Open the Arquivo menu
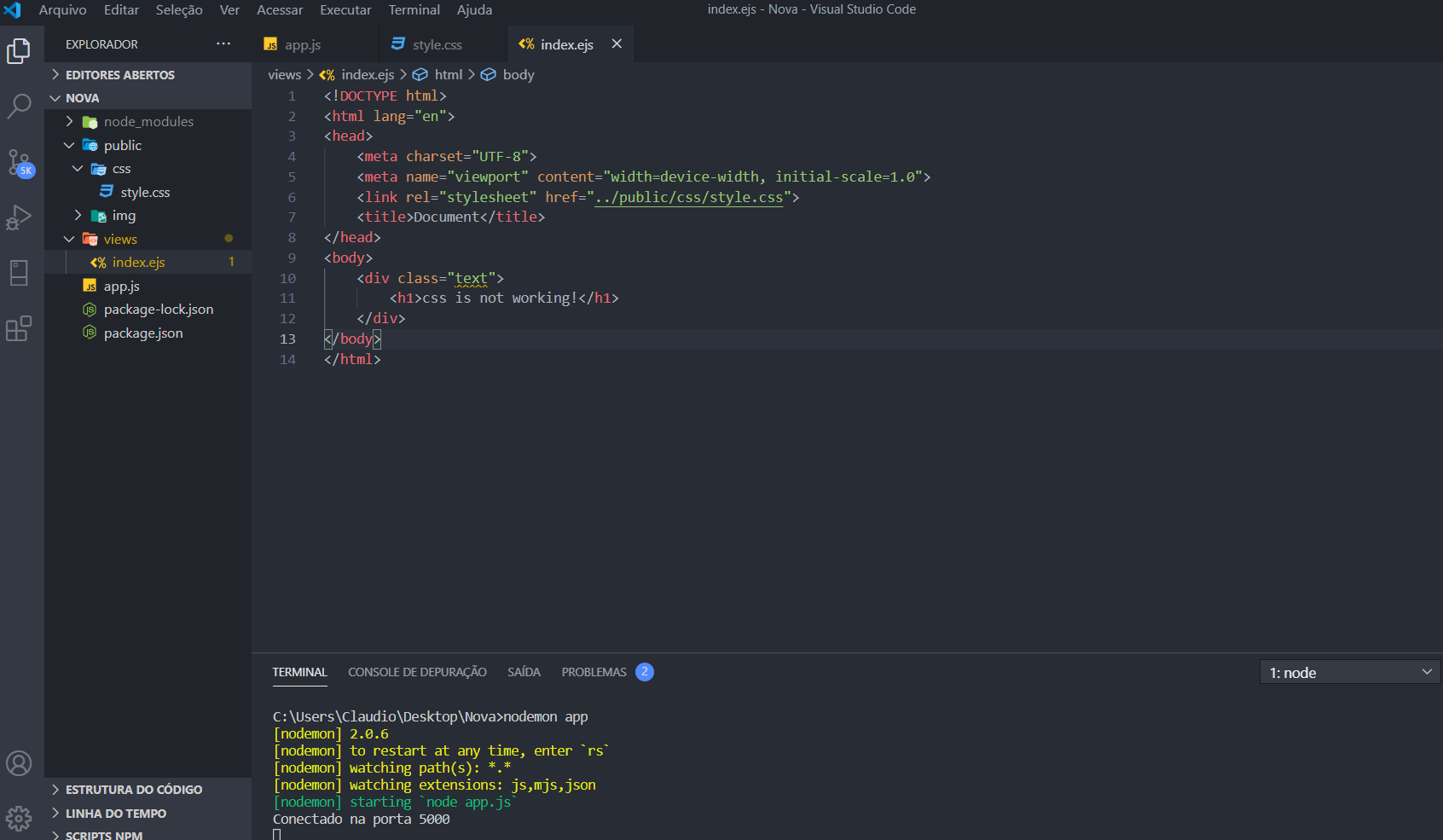This screenshot has width=1443, height=840. [62, 10]
